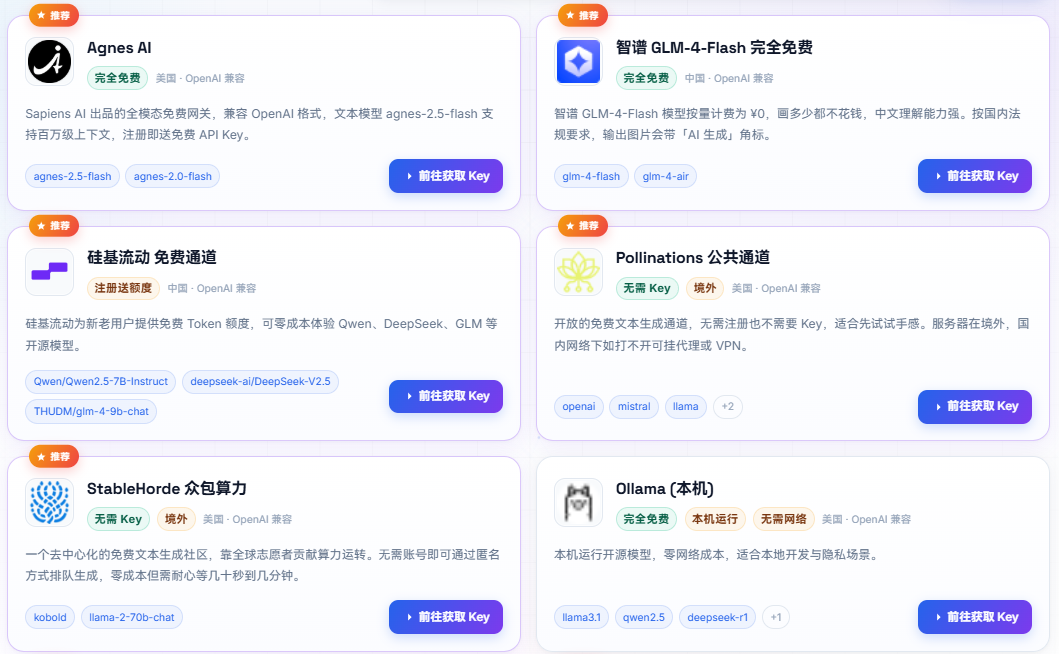Screen dimensions: 1059x654
Task: Click the 境外 badge on StableHorde card
Action: pyautogui.click(x=176, y=519)
